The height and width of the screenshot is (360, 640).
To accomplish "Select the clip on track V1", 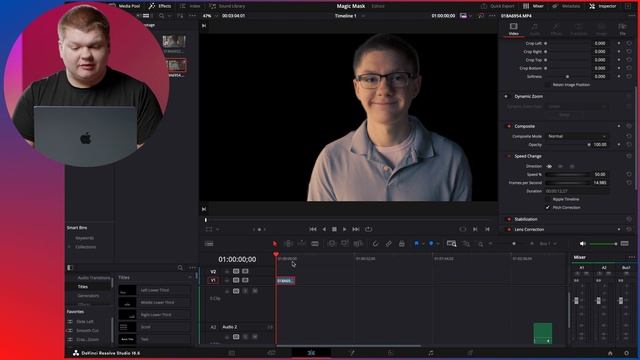I will pyautogui.click(x=285, y=281).
